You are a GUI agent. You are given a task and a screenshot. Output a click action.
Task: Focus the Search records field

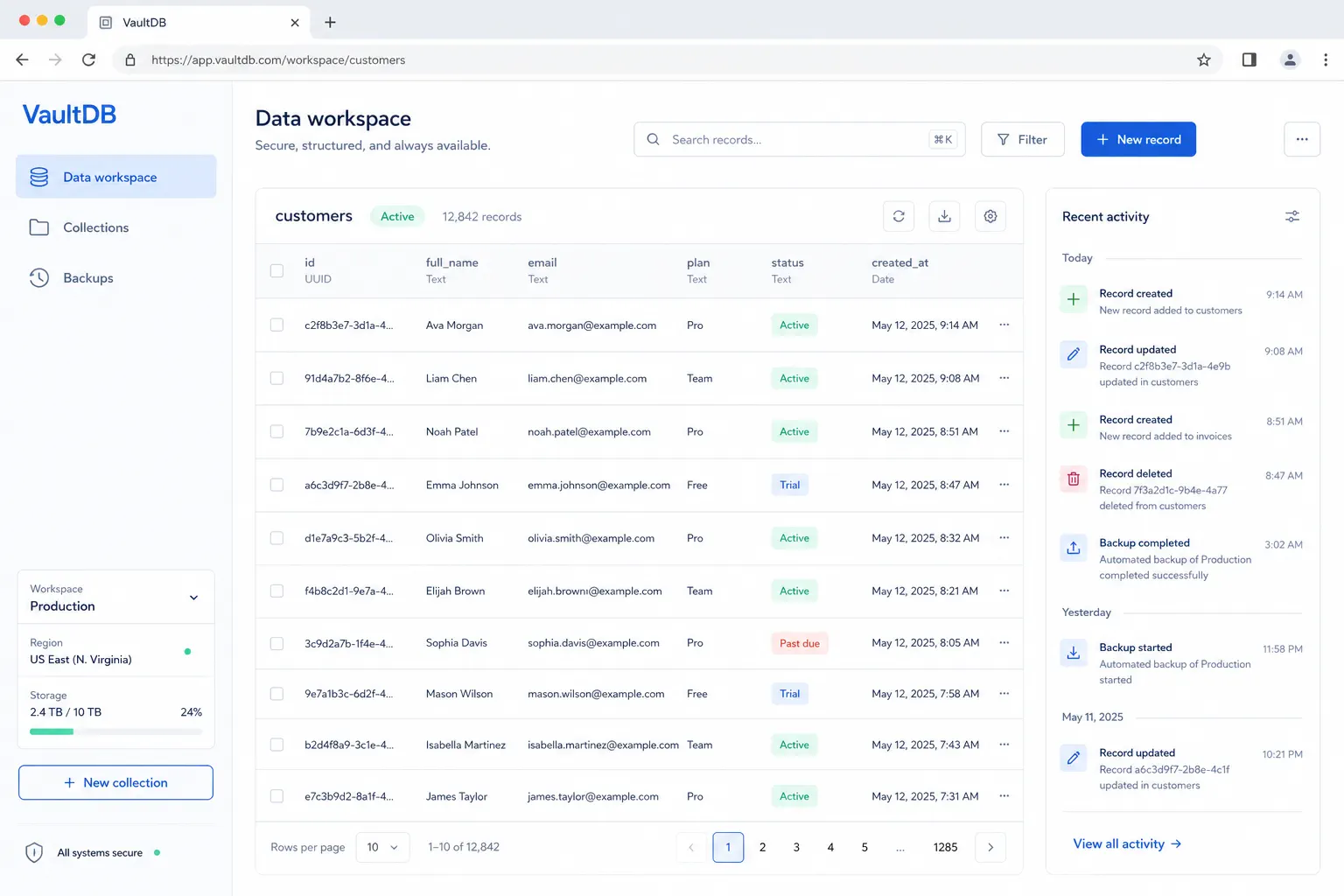(x=800, y=139)
